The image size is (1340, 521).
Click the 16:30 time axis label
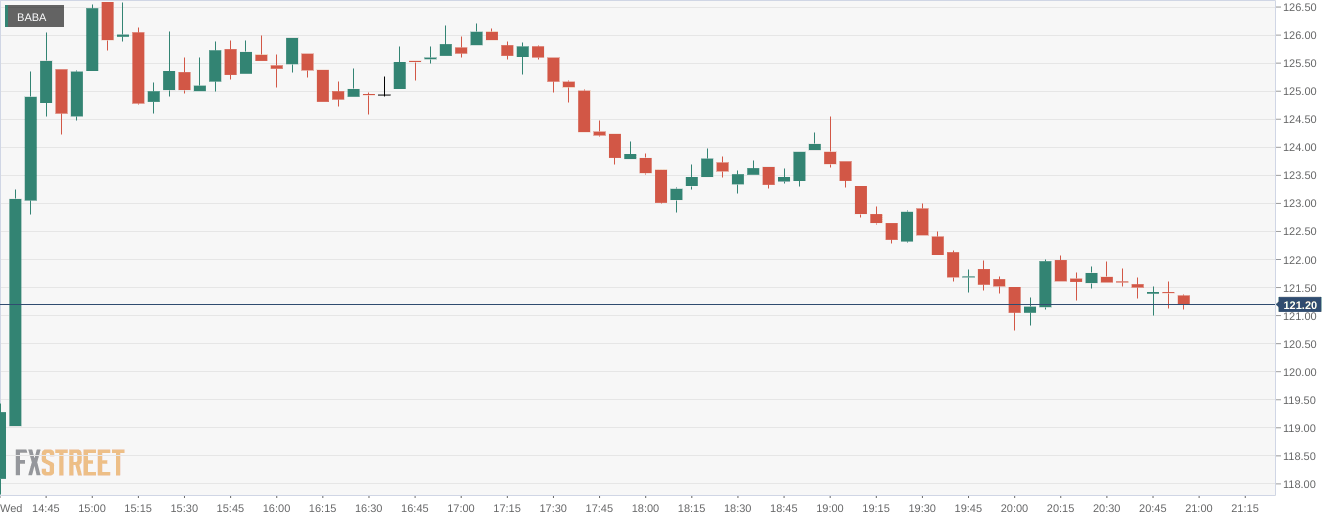[x=369, y=508]
